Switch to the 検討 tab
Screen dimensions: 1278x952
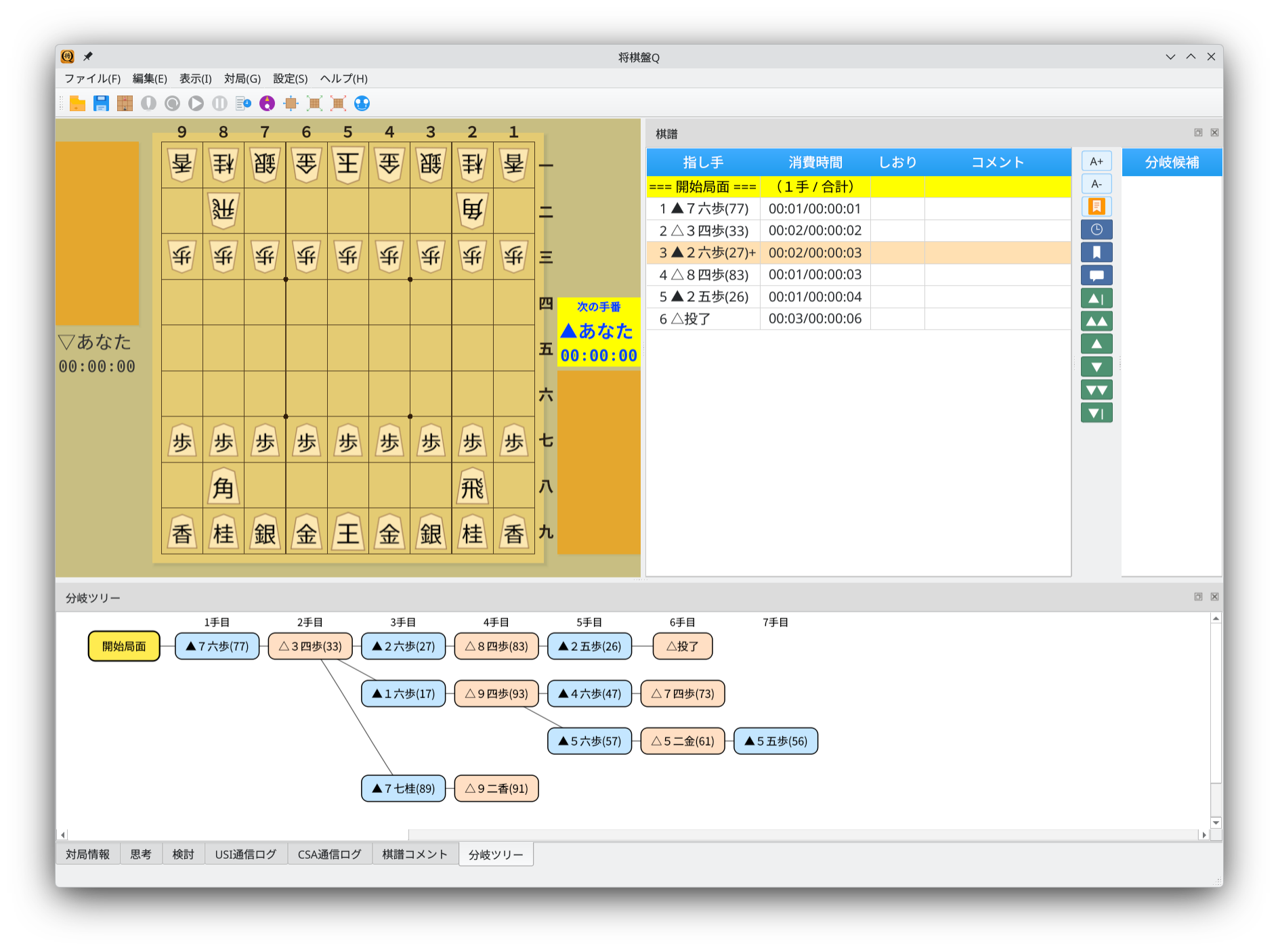(184, 854)
